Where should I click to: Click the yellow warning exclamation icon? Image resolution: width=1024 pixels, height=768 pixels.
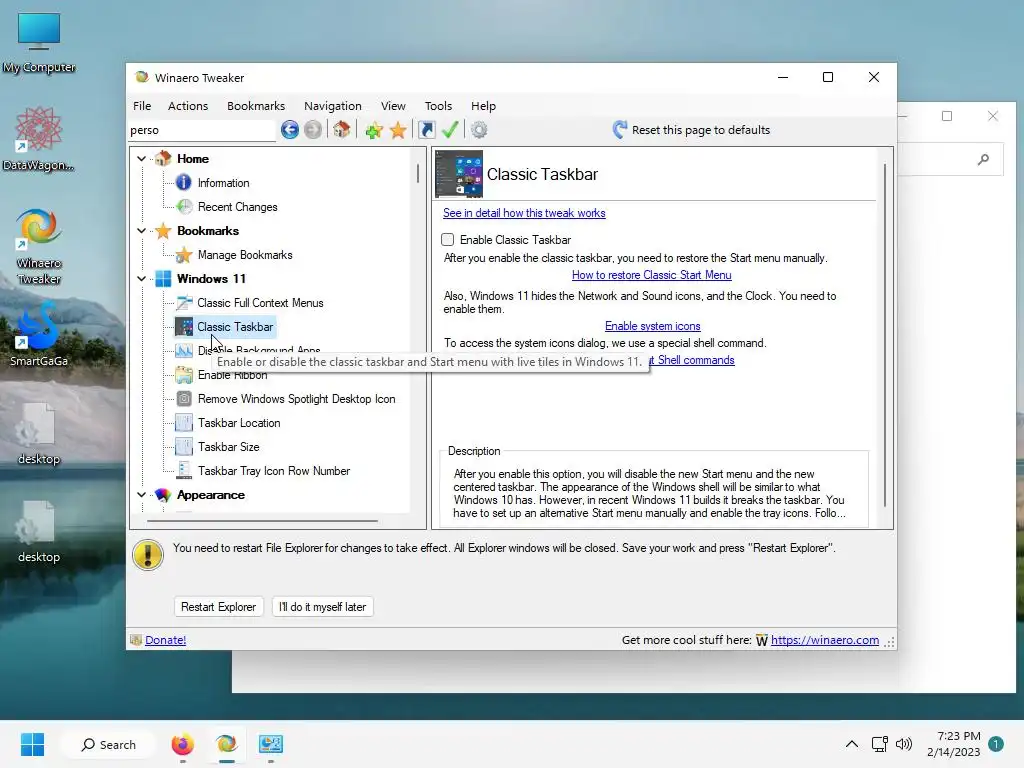[x=148, y=555]
